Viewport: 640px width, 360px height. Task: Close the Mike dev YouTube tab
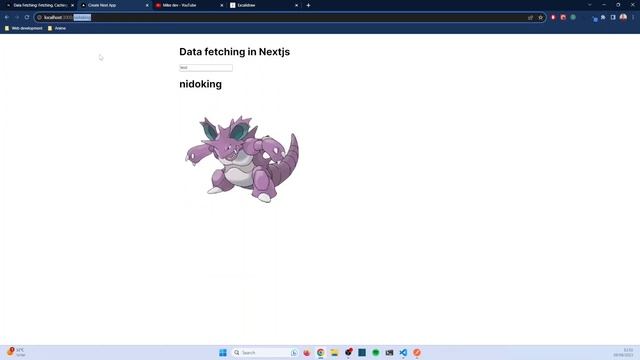[222, 5]
